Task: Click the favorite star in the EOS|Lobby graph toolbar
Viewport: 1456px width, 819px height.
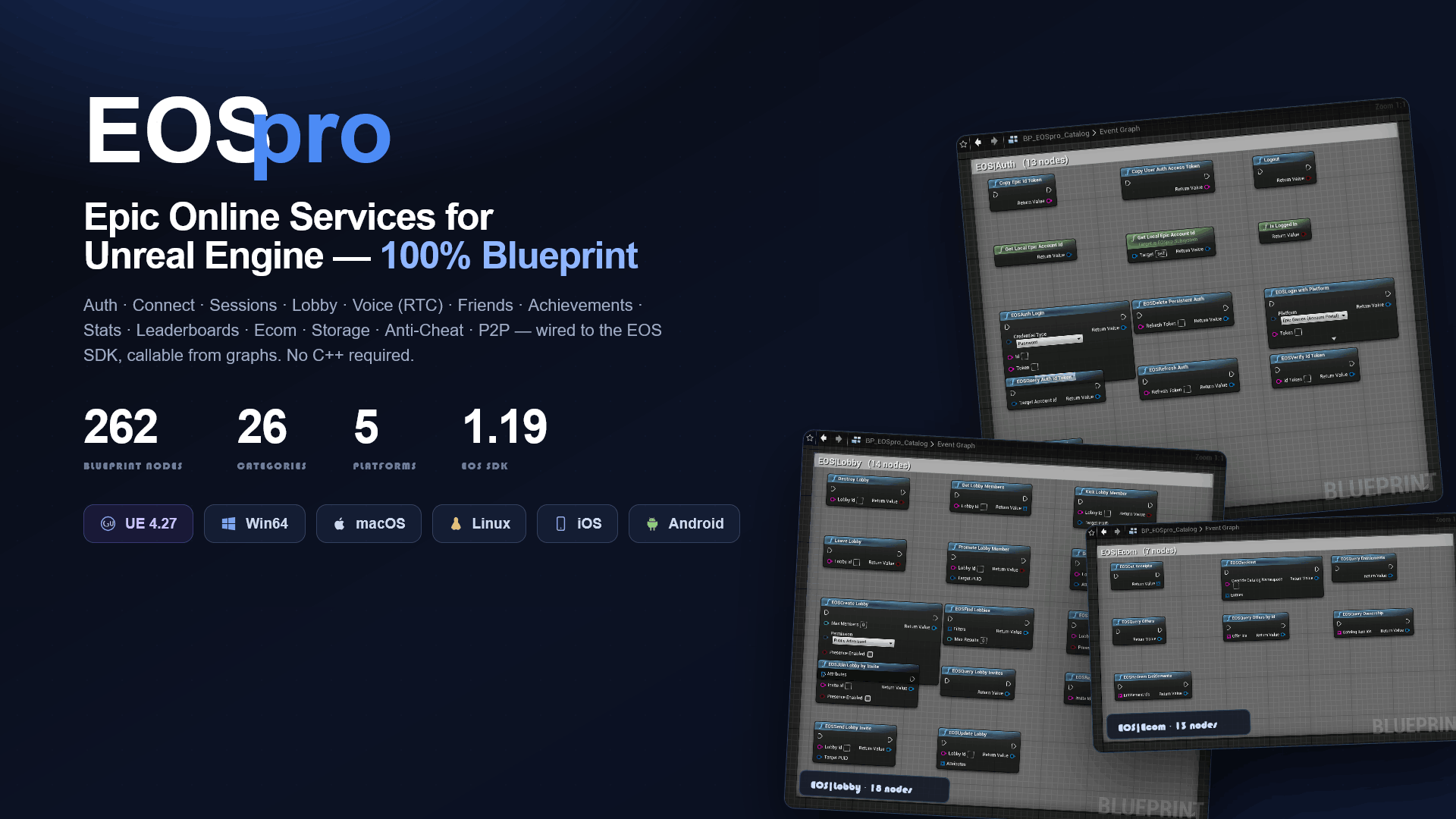Action: [x=810, y=438]
